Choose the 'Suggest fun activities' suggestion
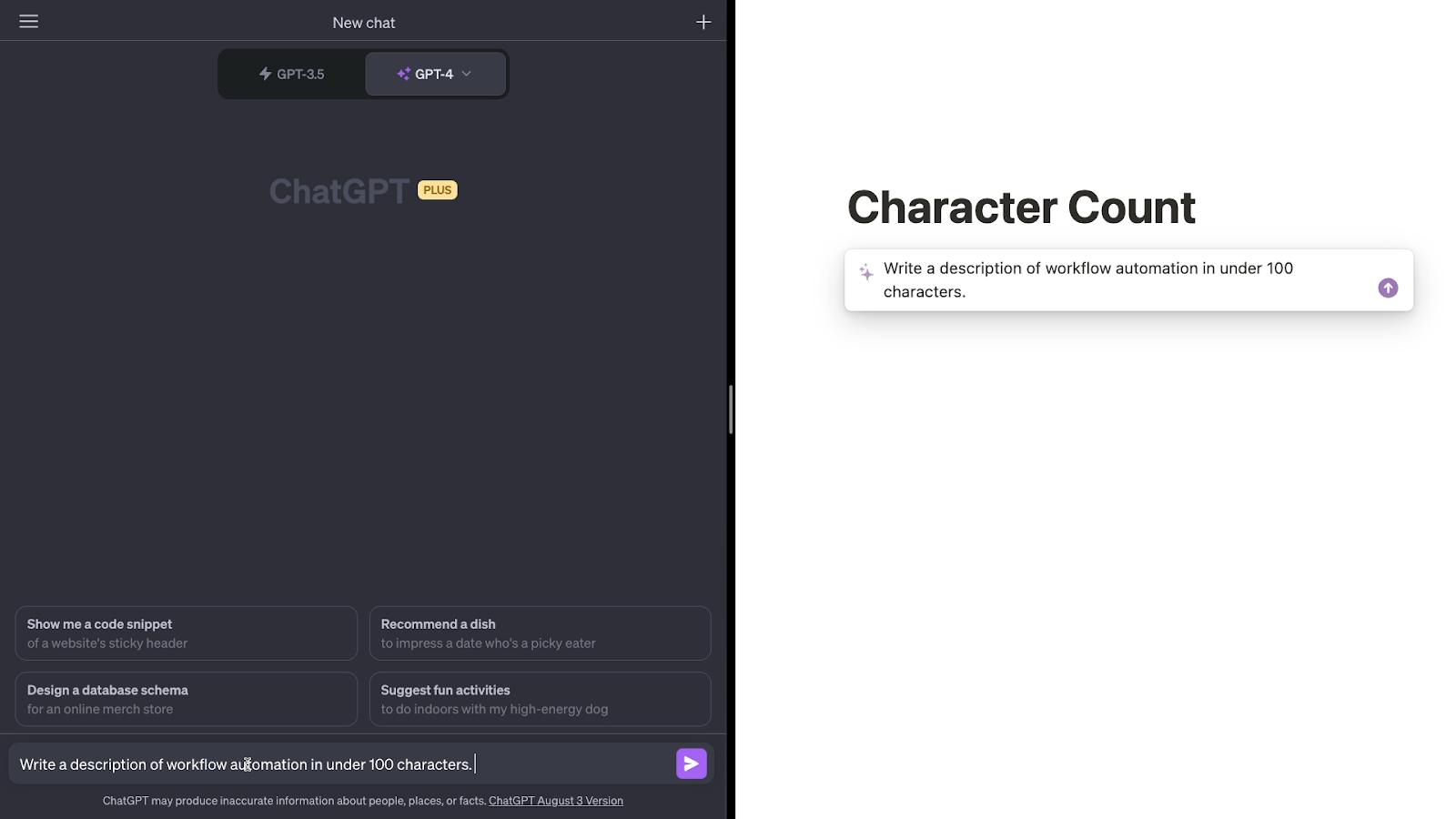The image size is (1456, 819). click(x=541, y=699)
